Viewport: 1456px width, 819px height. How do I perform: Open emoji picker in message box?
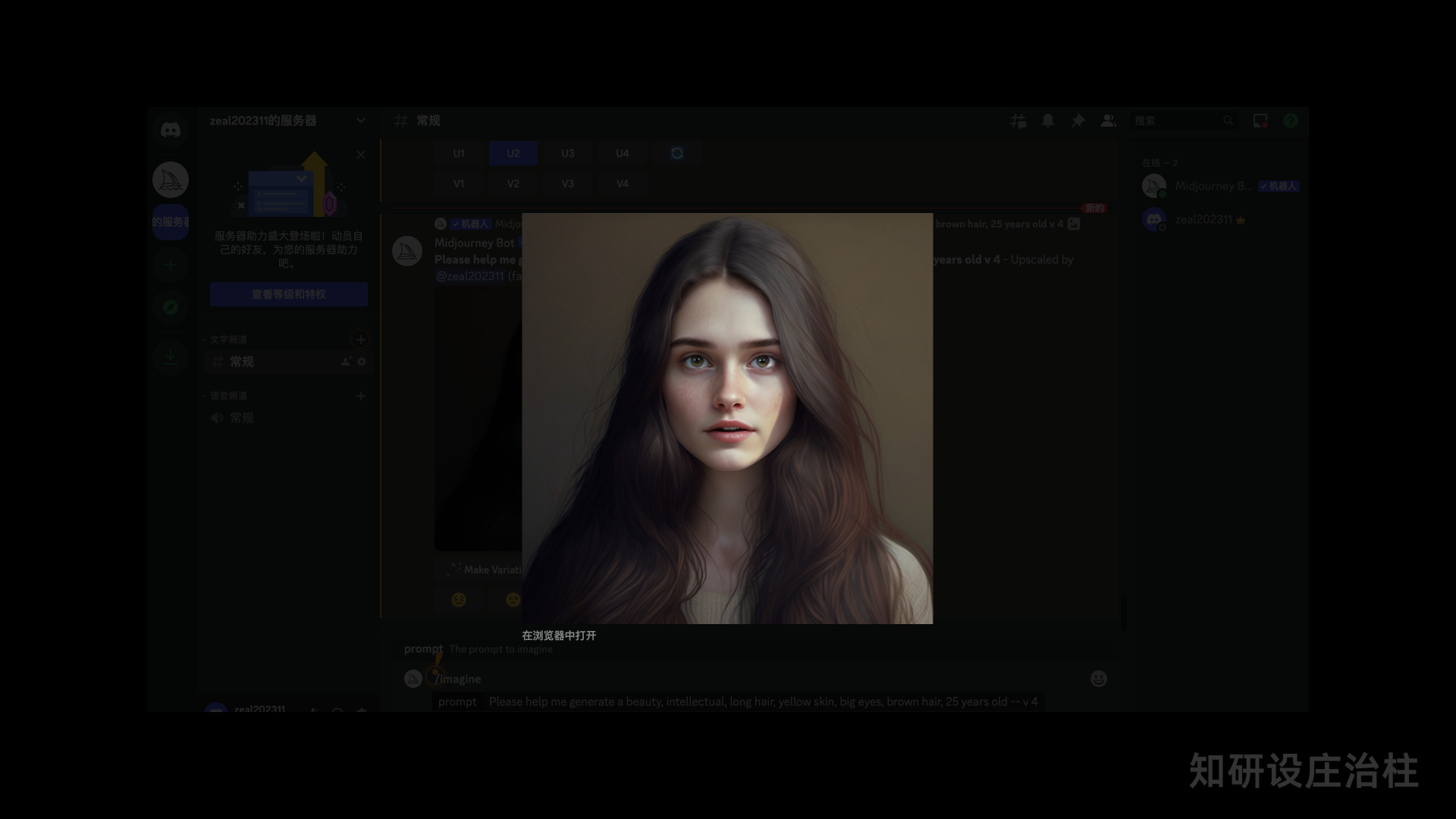[x=1098, y=679]
